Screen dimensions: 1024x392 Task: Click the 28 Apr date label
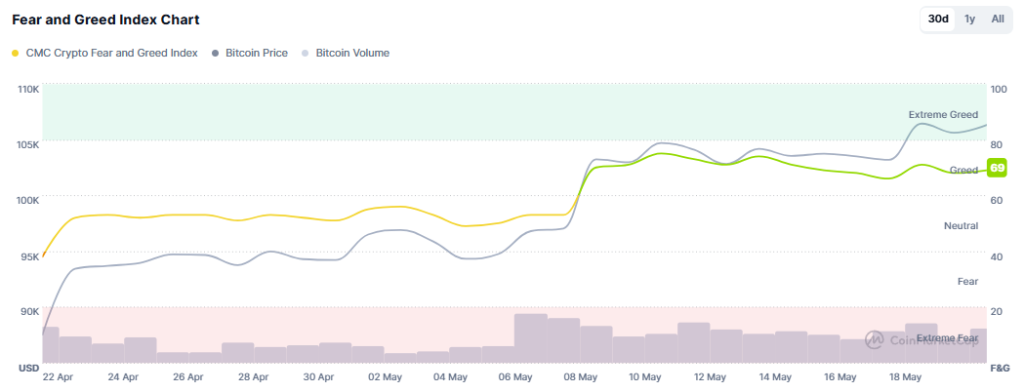coord(253,378)
